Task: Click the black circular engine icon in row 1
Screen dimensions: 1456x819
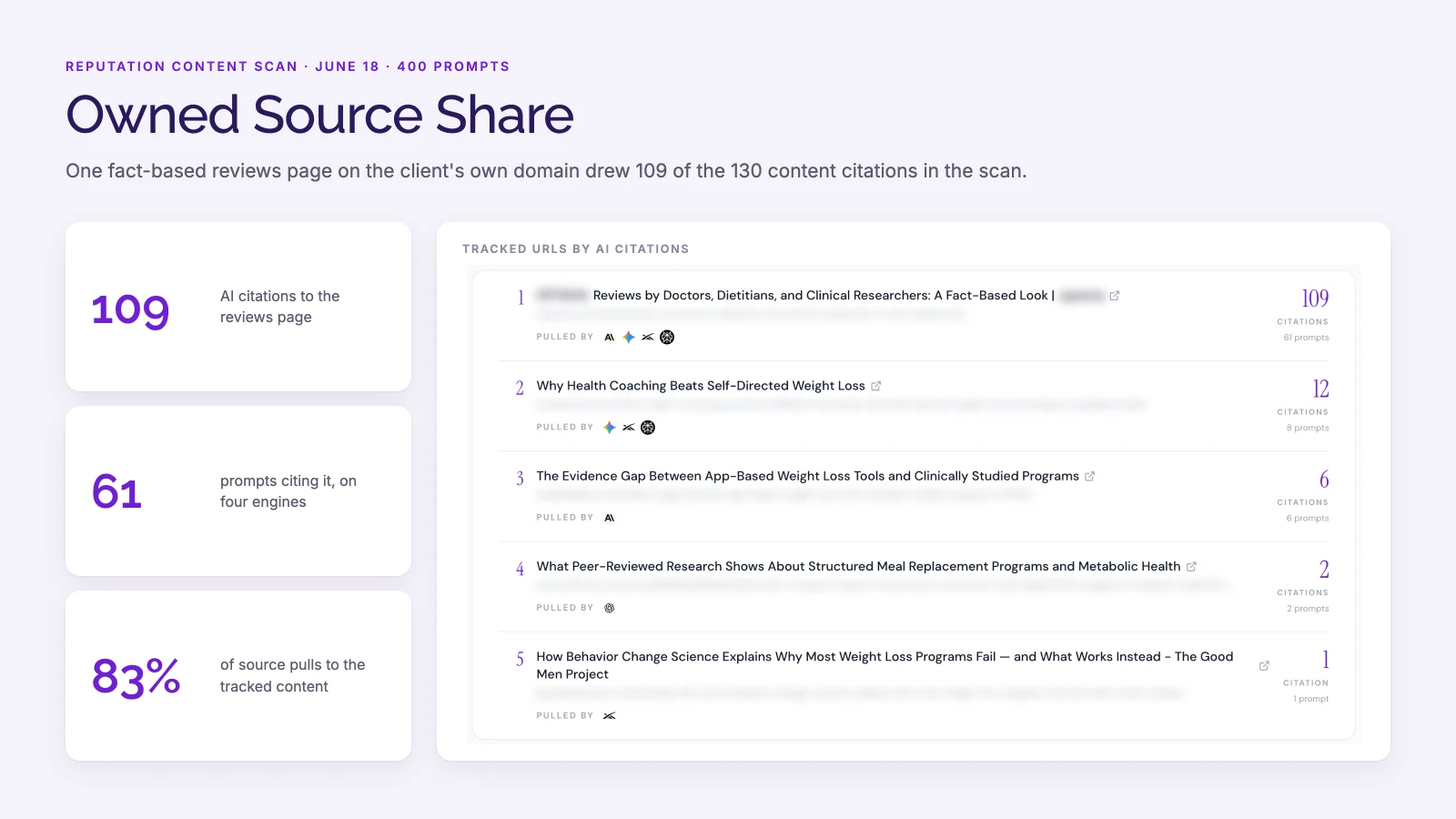Action: [667, 337]
